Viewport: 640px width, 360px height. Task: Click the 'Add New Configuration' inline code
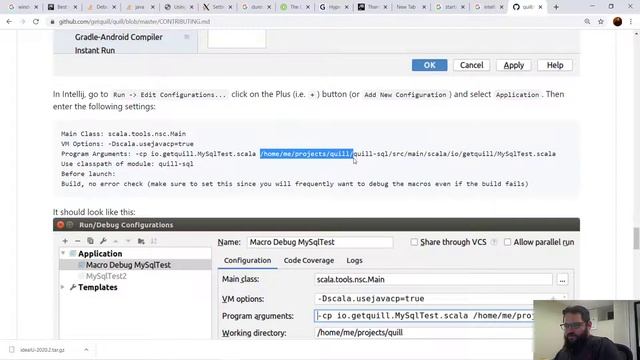[405, 95]
